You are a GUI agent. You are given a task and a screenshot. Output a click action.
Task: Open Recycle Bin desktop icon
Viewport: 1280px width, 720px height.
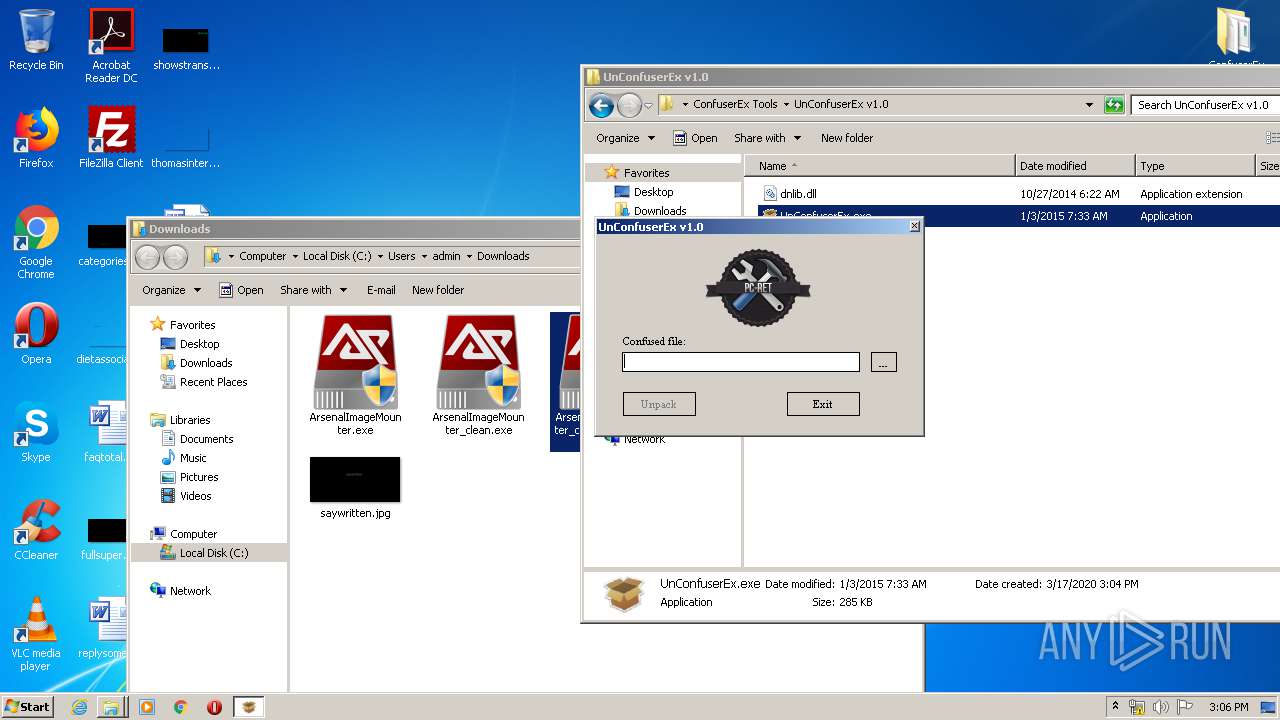click(36, 40)
